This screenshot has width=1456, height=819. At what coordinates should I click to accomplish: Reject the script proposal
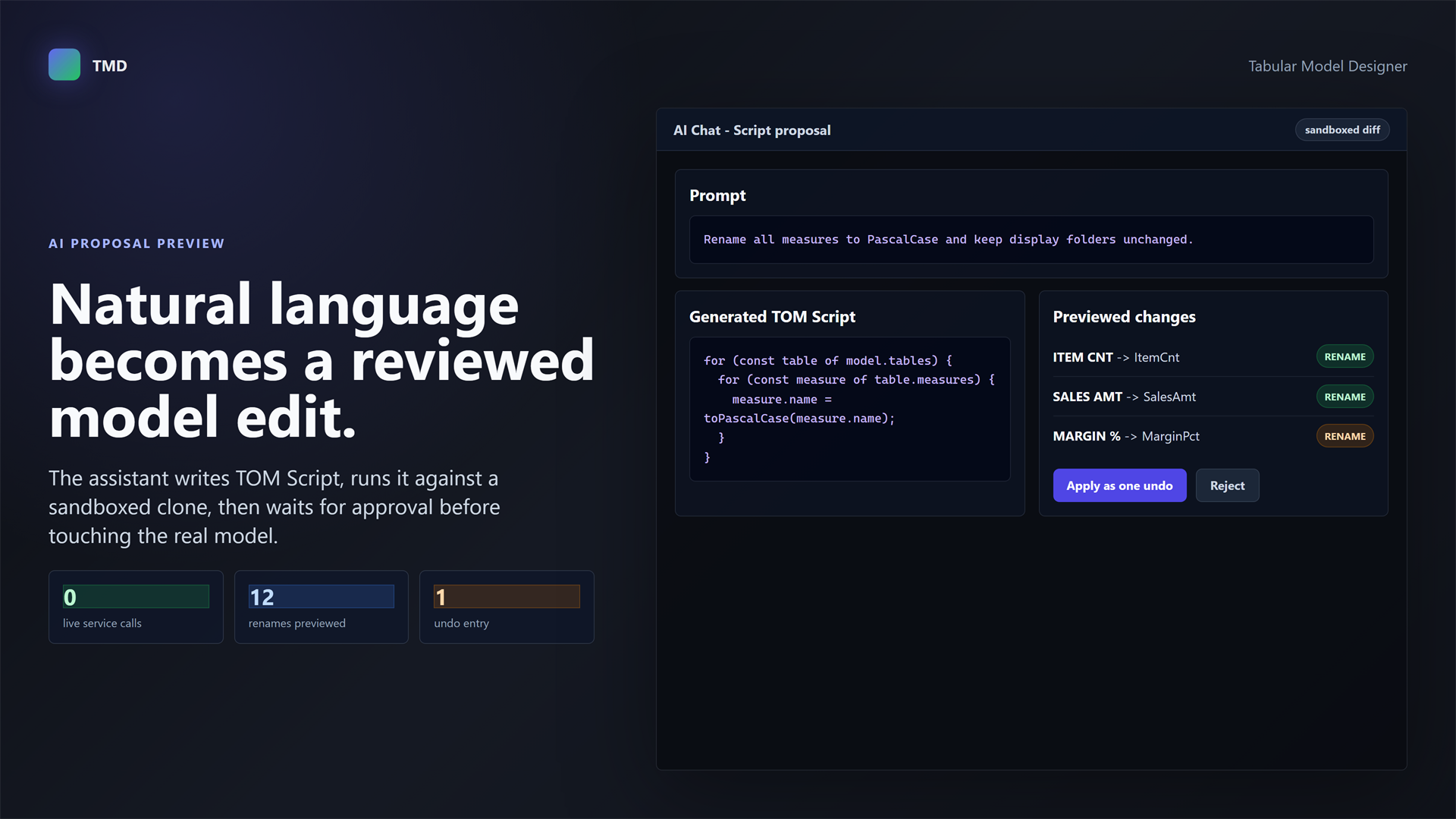coord(1227,485)
